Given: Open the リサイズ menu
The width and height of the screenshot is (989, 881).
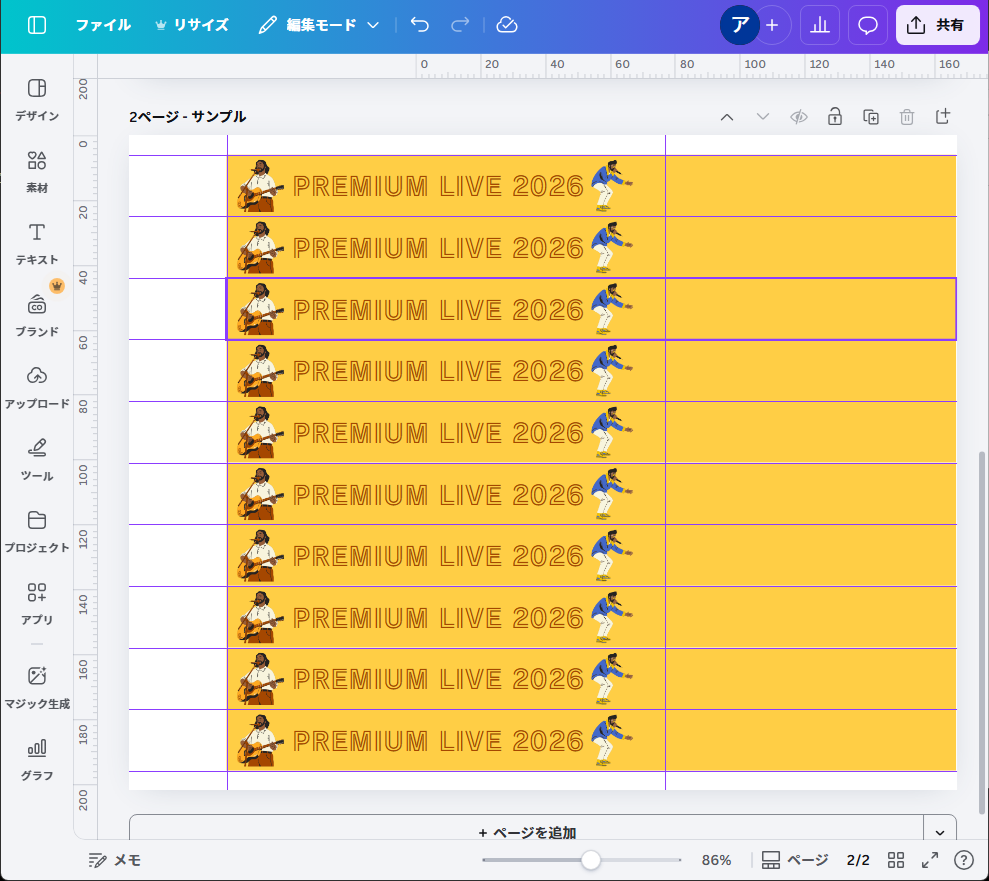Looking at the screenshot, I should pyautogui.click(x=191, y=25).
